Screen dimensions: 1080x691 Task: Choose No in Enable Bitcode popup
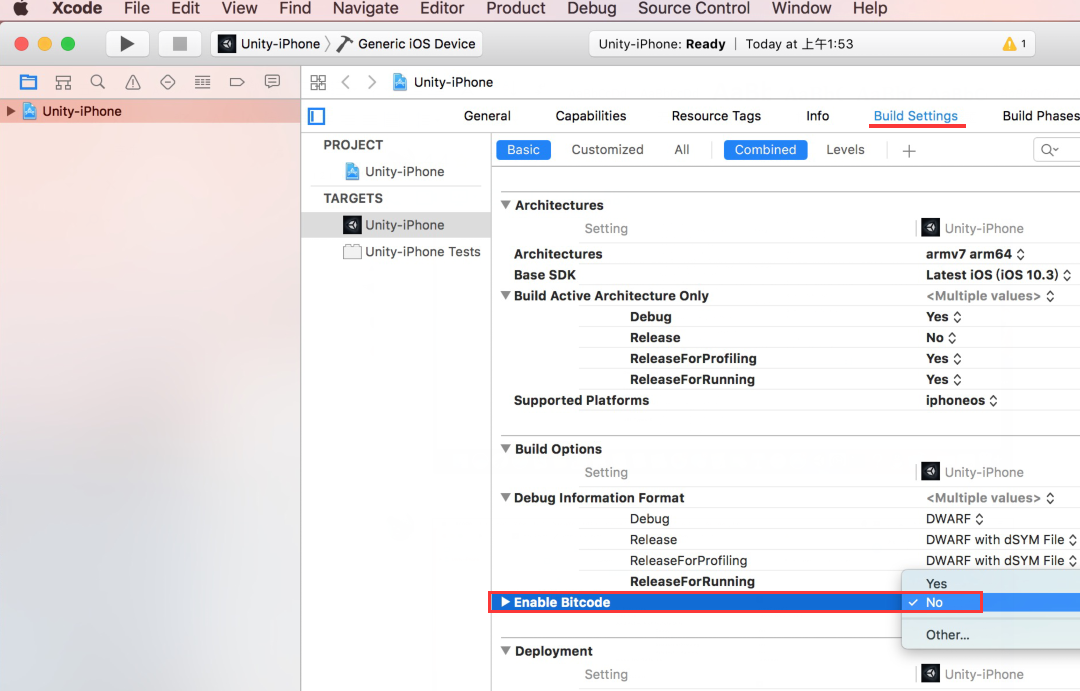click(x=991, y=602)
